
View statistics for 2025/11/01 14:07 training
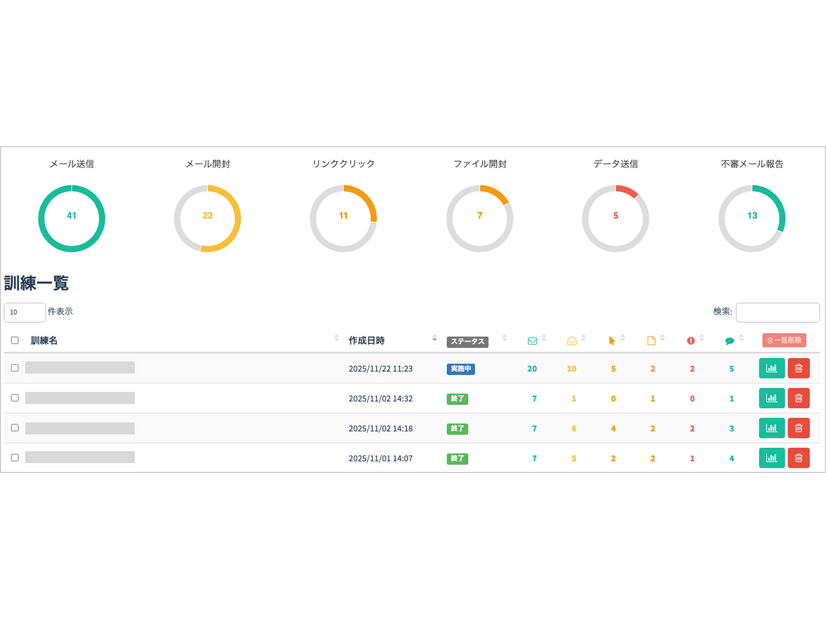point(771,458)
